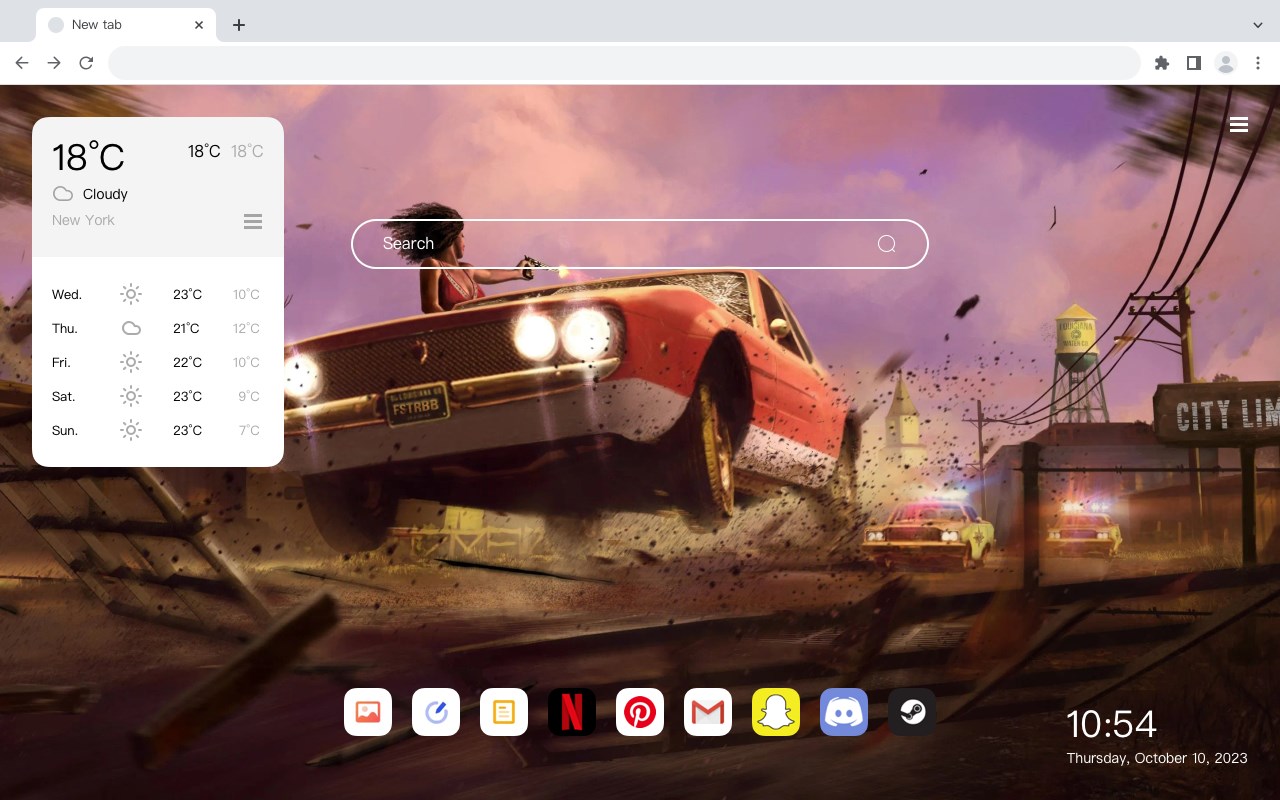Reload the current page

pos(86,63)
